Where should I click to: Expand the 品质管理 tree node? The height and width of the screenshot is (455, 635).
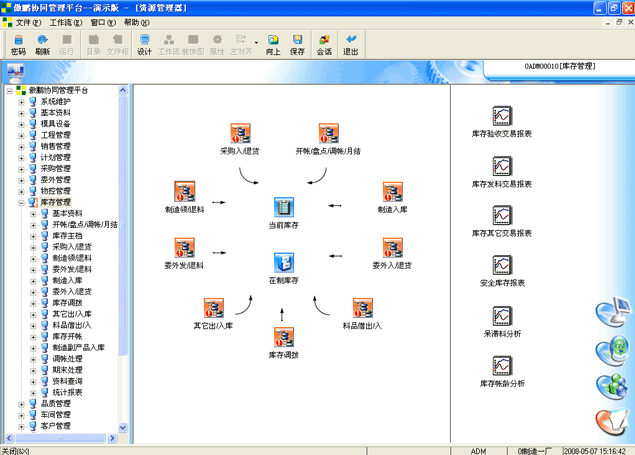[x=21, y=403]
